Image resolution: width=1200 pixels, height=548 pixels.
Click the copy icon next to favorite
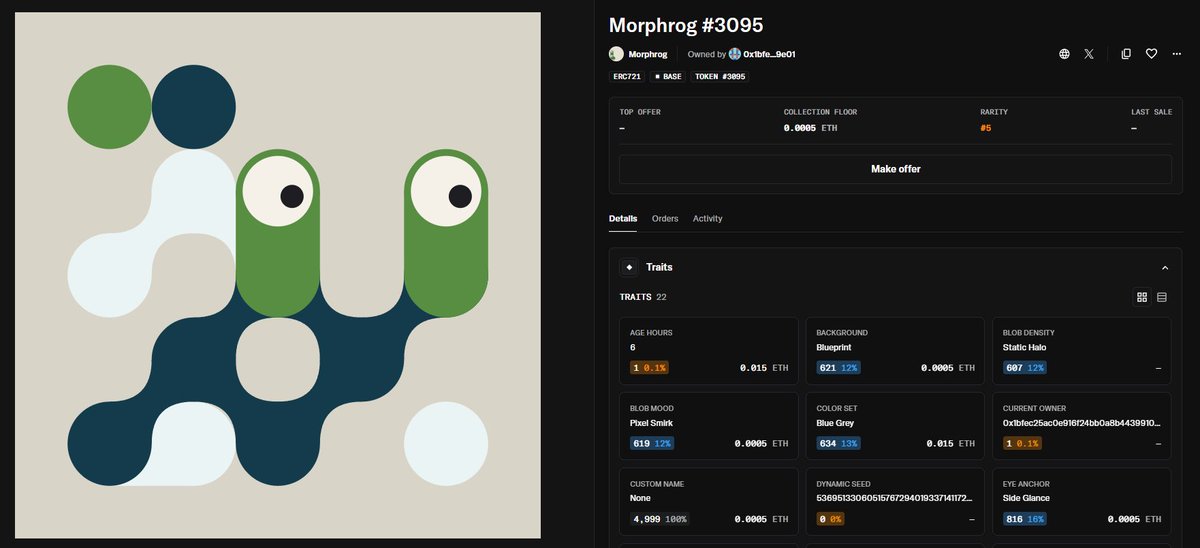(x=1126, y=54)
